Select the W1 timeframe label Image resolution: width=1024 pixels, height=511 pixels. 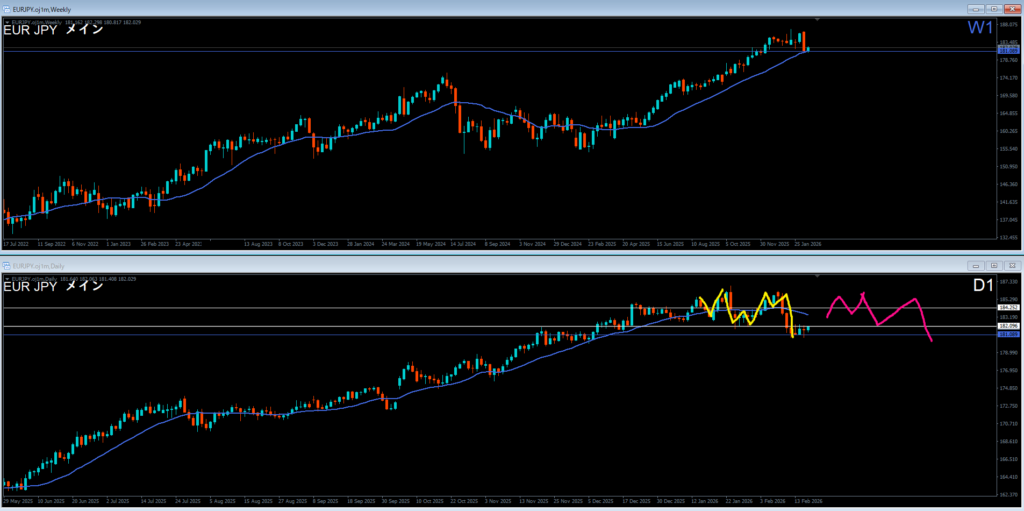pos(981,28)
